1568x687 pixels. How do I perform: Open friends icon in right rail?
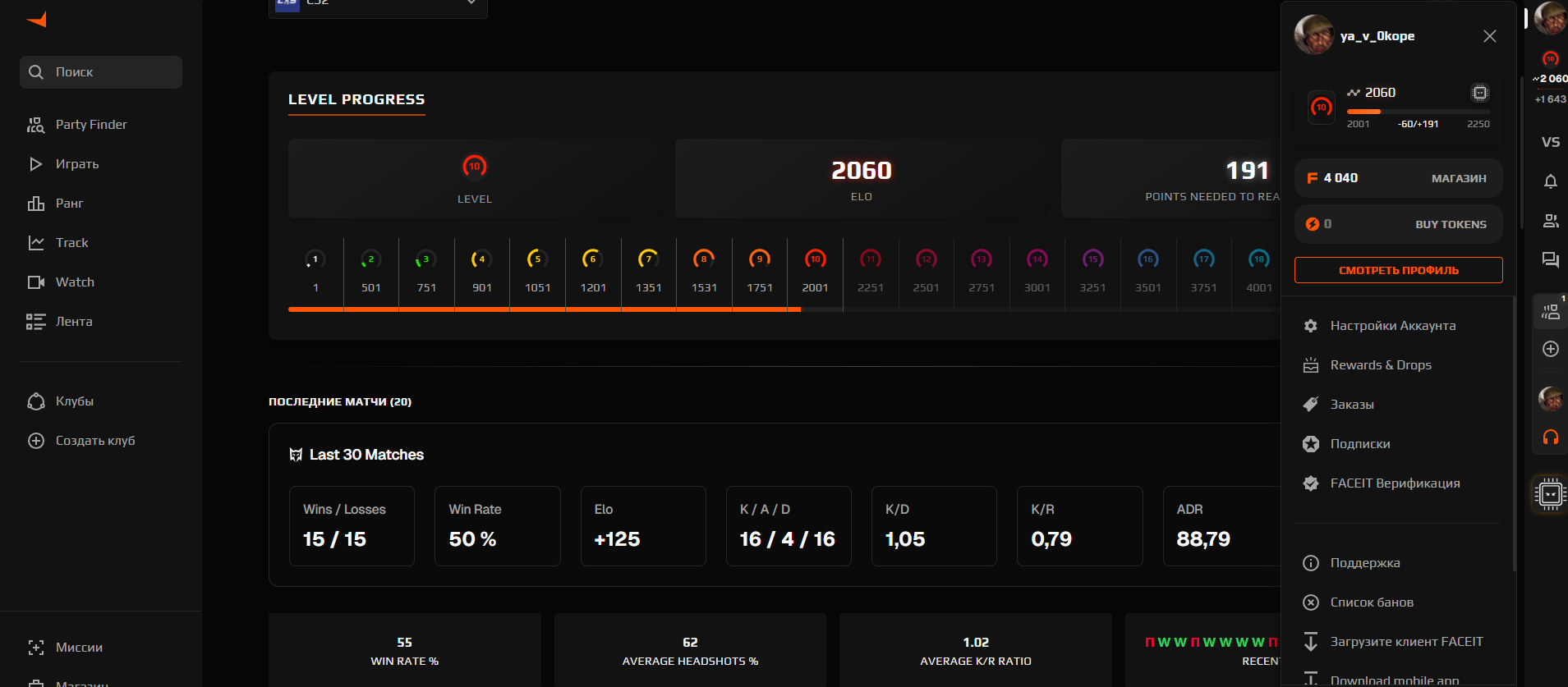[1551, 221]
